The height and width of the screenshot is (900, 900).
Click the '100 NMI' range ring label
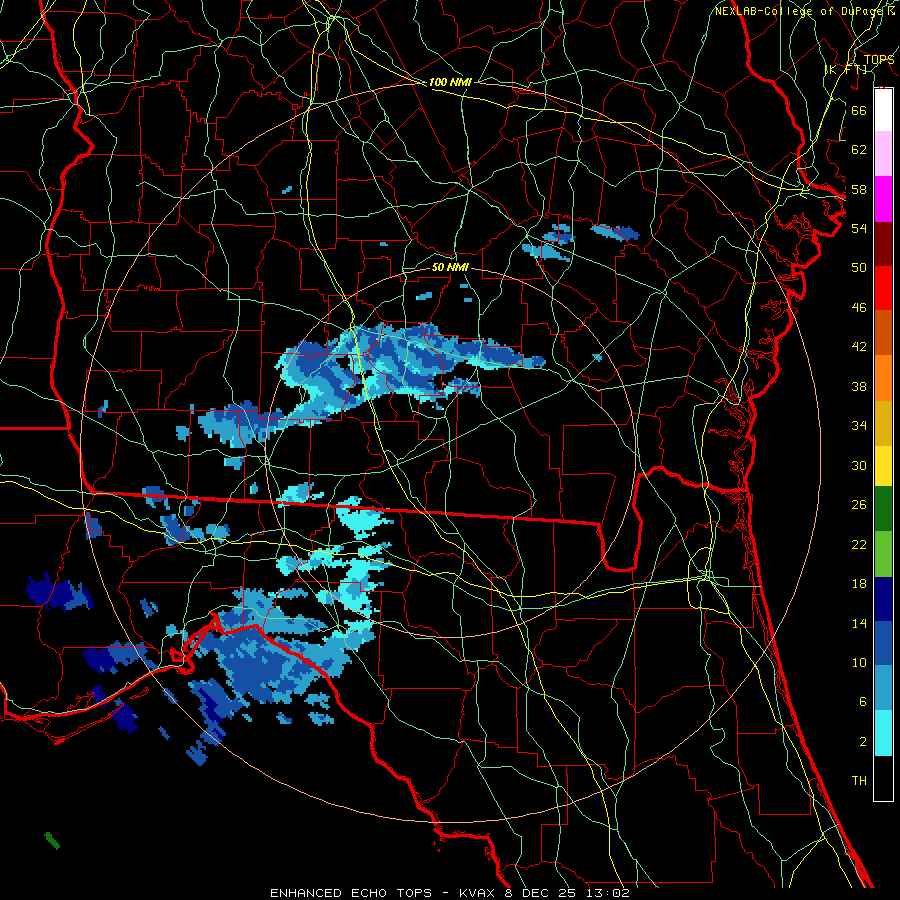450,83
